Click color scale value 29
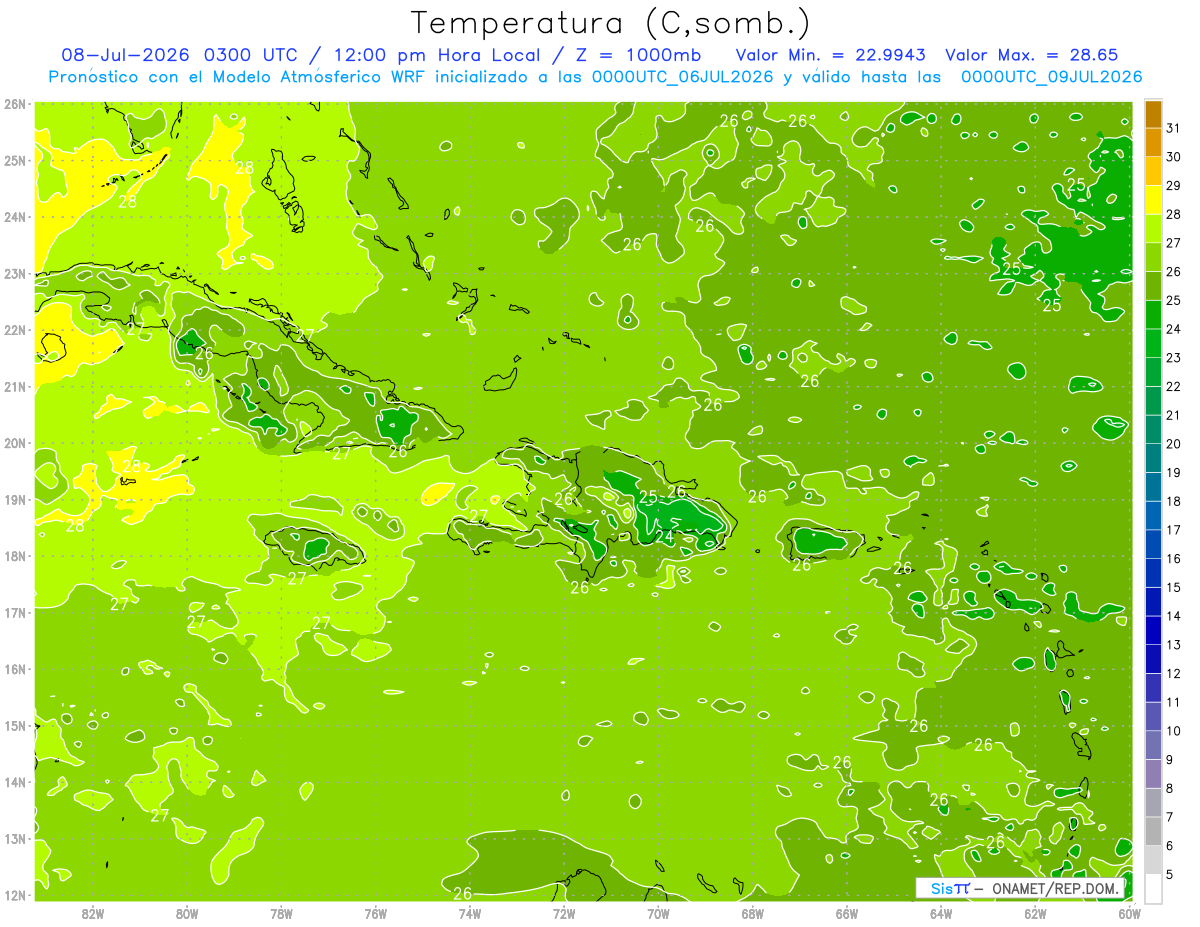 1173,186
